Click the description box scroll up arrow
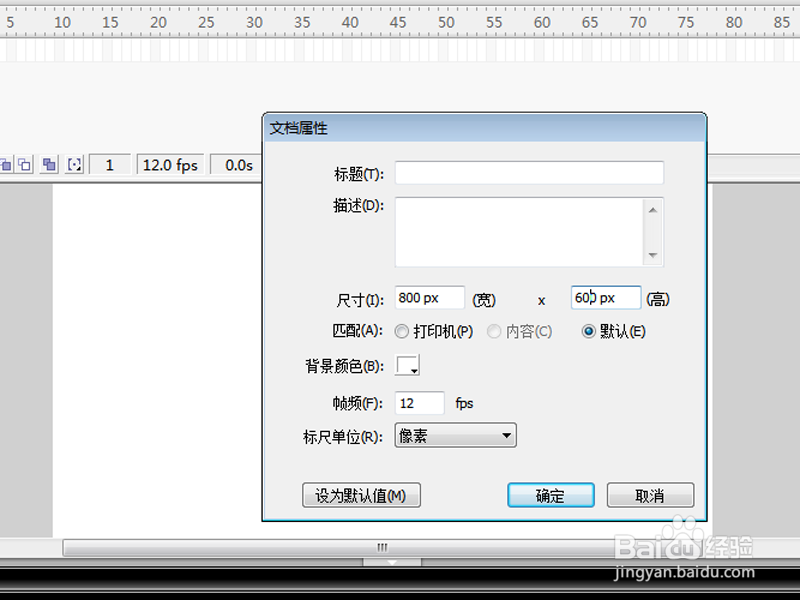The height and width of the screenshot is (600, 800). click(x=653, y=210)
